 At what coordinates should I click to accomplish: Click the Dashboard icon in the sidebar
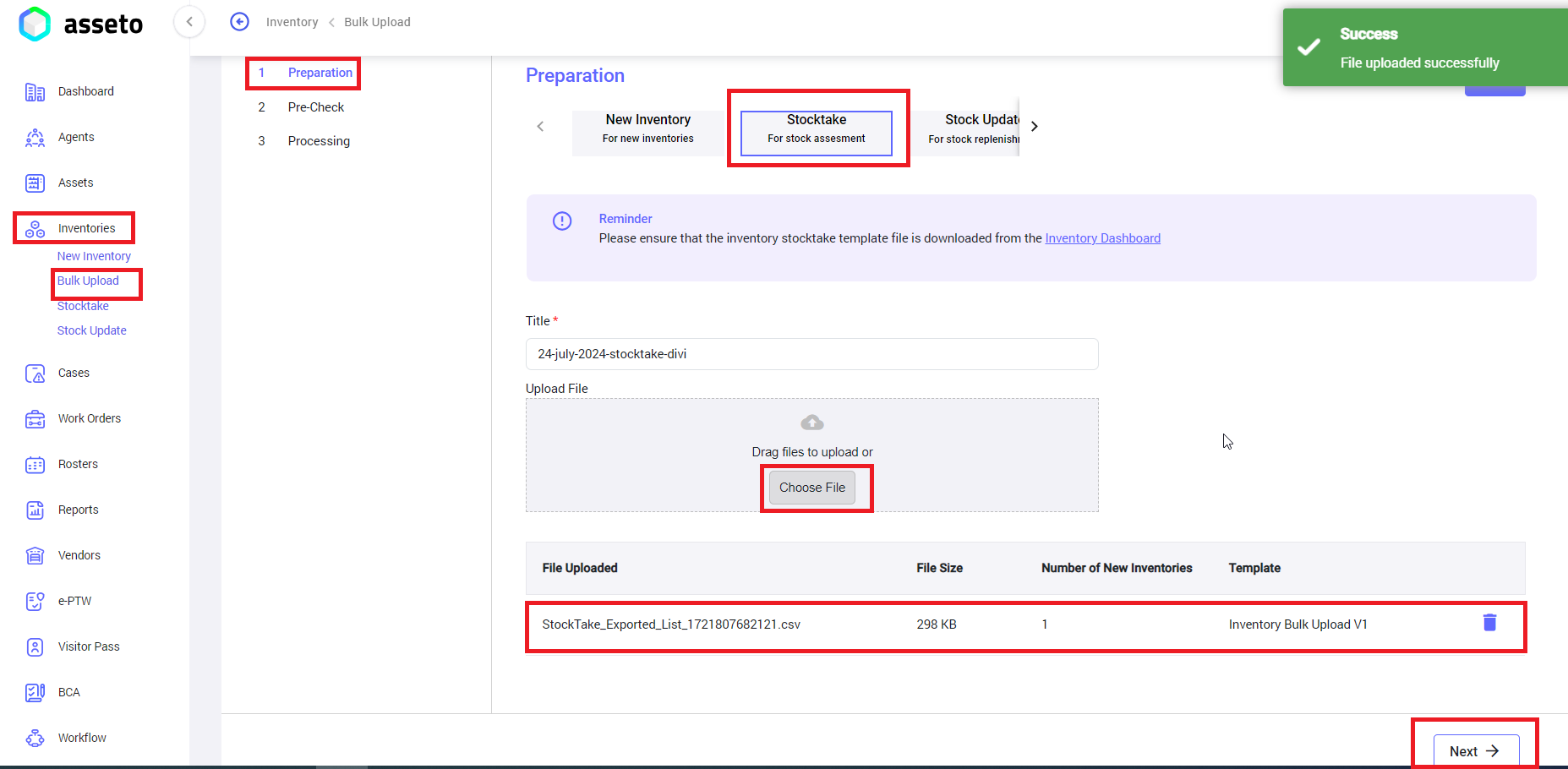point(35,92)
